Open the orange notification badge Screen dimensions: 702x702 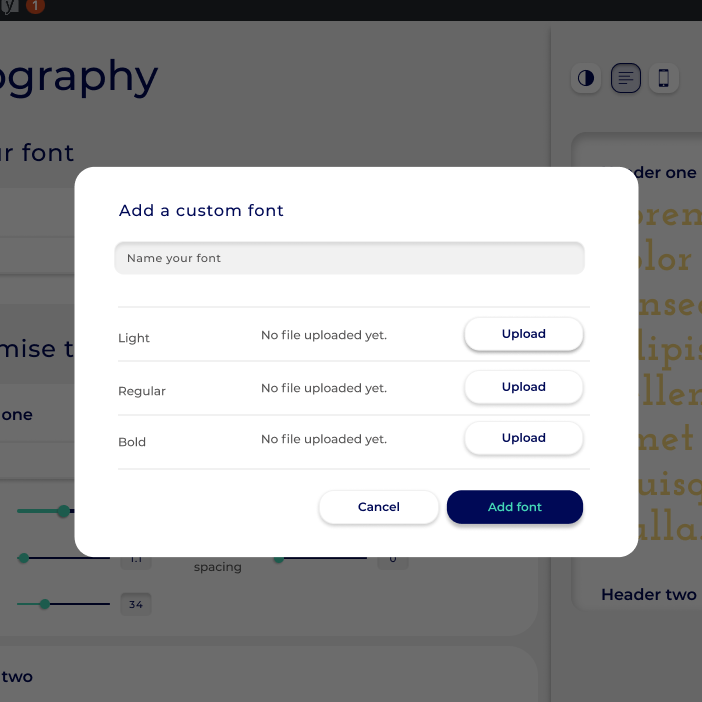click(x=35, y=6)
